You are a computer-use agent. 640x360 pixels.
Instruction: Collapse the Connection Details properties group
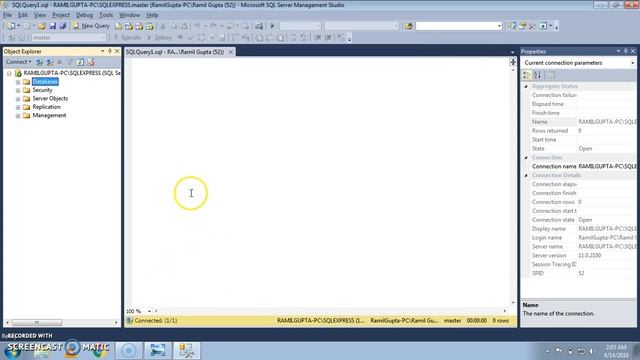click(x=526, y=176)
